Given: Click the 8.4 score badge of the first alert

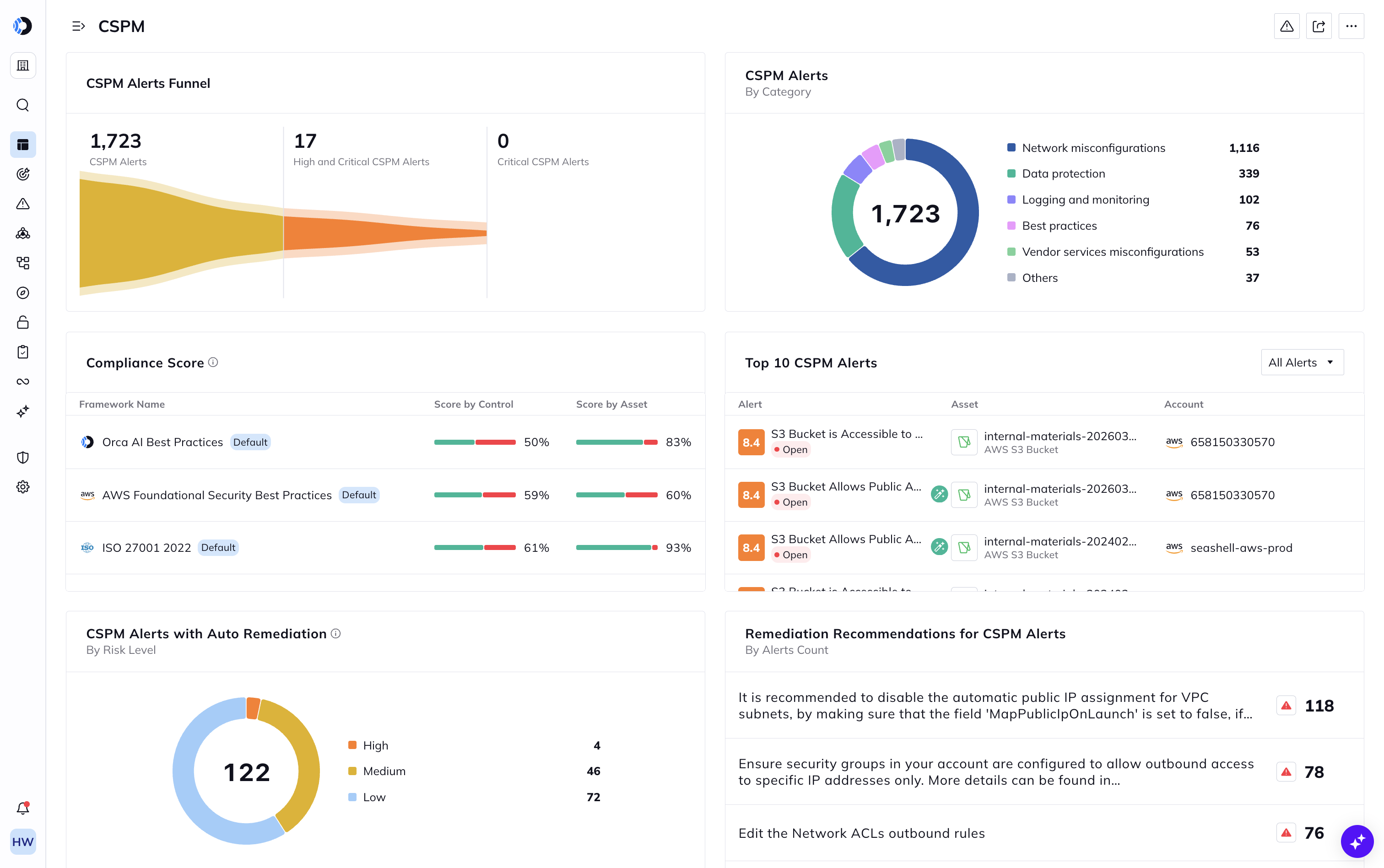Looking at the screenshot, I should pyautogui.click(x=751, y=442).
